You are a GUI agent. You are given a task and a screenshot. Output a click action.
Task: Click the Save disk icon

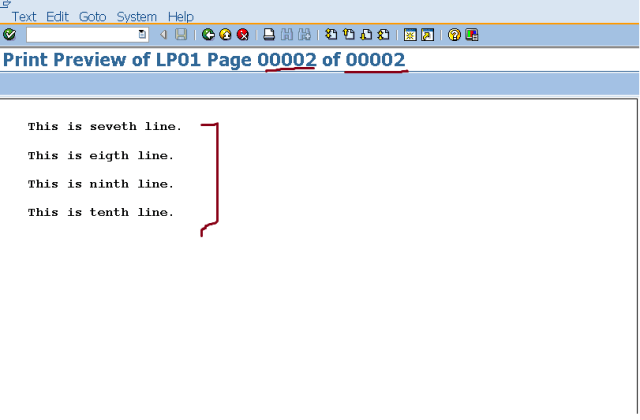181,35
